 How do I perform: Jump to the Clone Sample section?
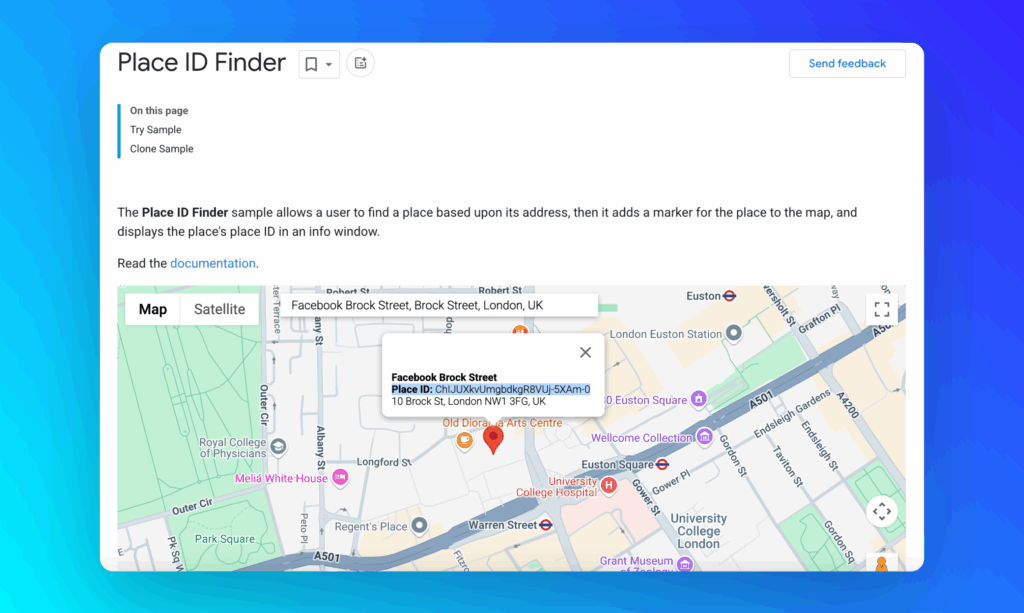tap(161, 149)
